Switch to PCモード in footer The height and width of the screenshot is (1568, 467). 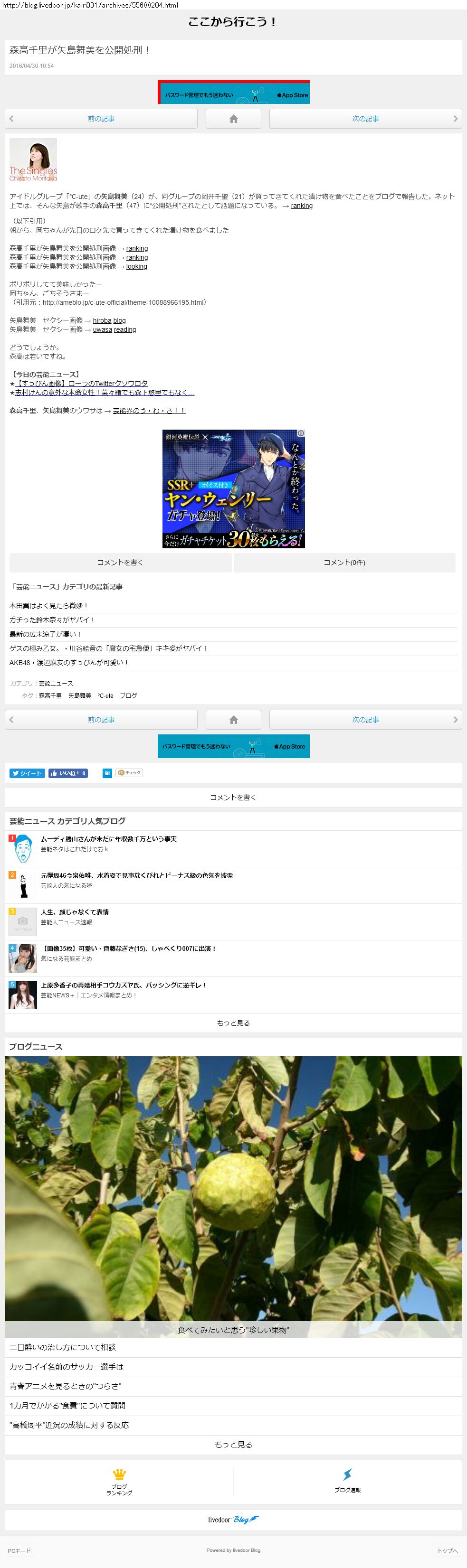pos(19,1550)
